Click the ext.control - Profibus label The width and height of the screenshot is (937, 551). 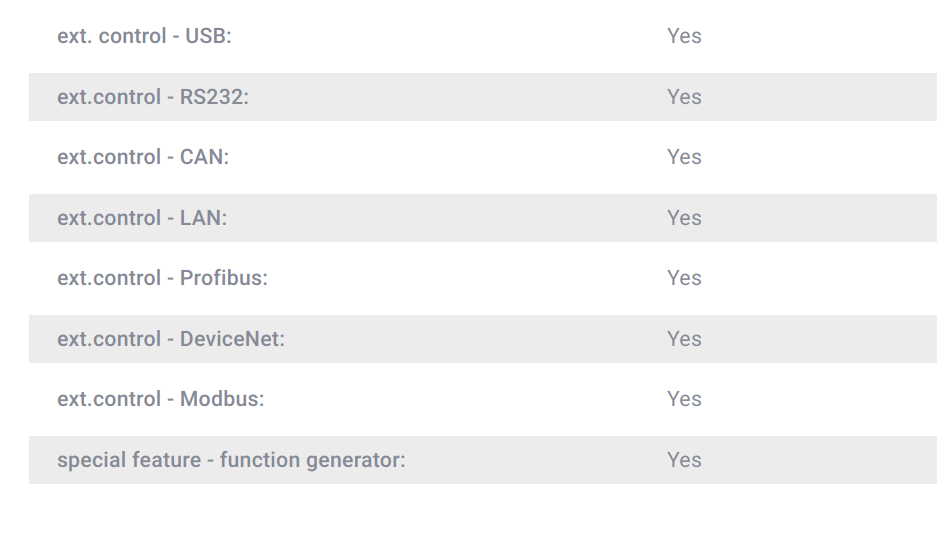163,278
